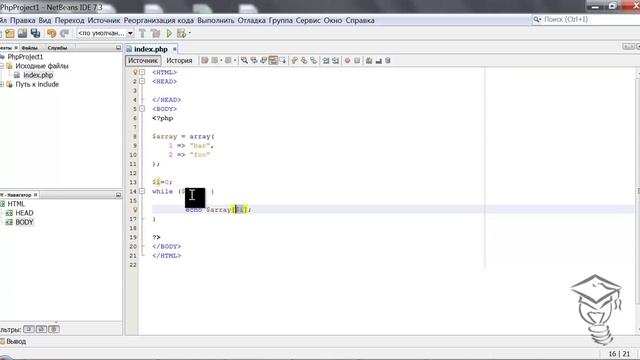The width and height of the screenshot is (640, 360).
Task: Expand the 'Путь к include' tree node
Action: [x=2, y=84]
